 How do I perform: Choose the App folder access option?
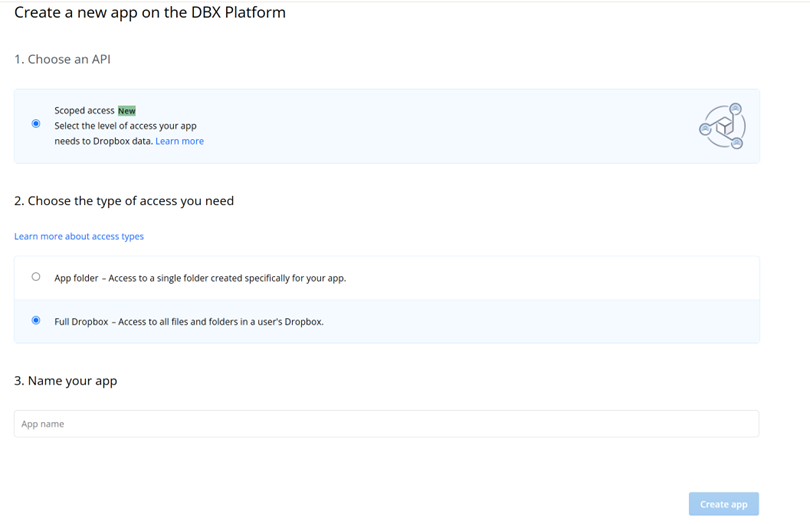[36, 276]
